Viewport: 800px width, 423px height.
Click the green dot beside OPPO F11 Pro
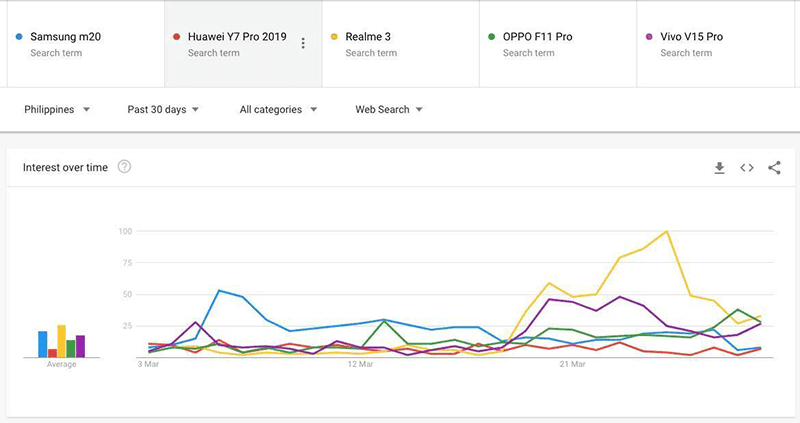point(491,37)
